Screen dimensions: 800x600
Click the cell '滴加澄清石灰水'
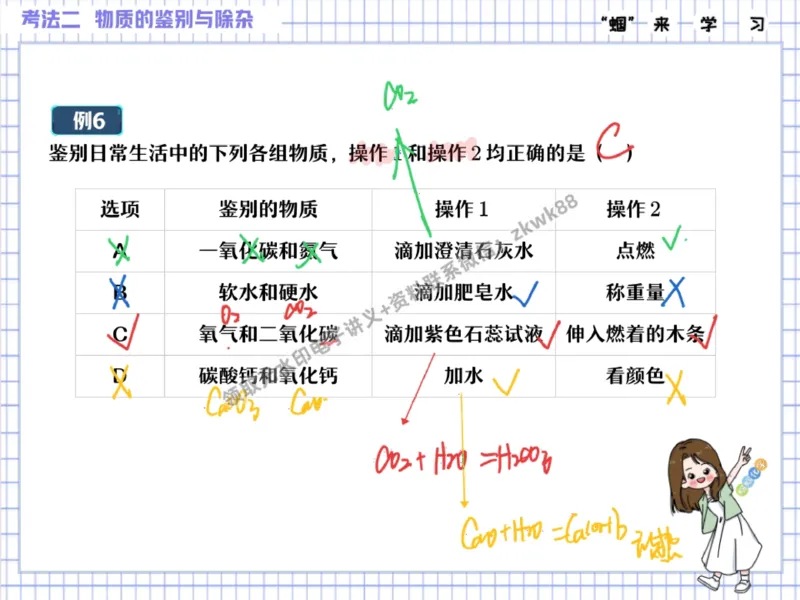(x=463, y=251)
